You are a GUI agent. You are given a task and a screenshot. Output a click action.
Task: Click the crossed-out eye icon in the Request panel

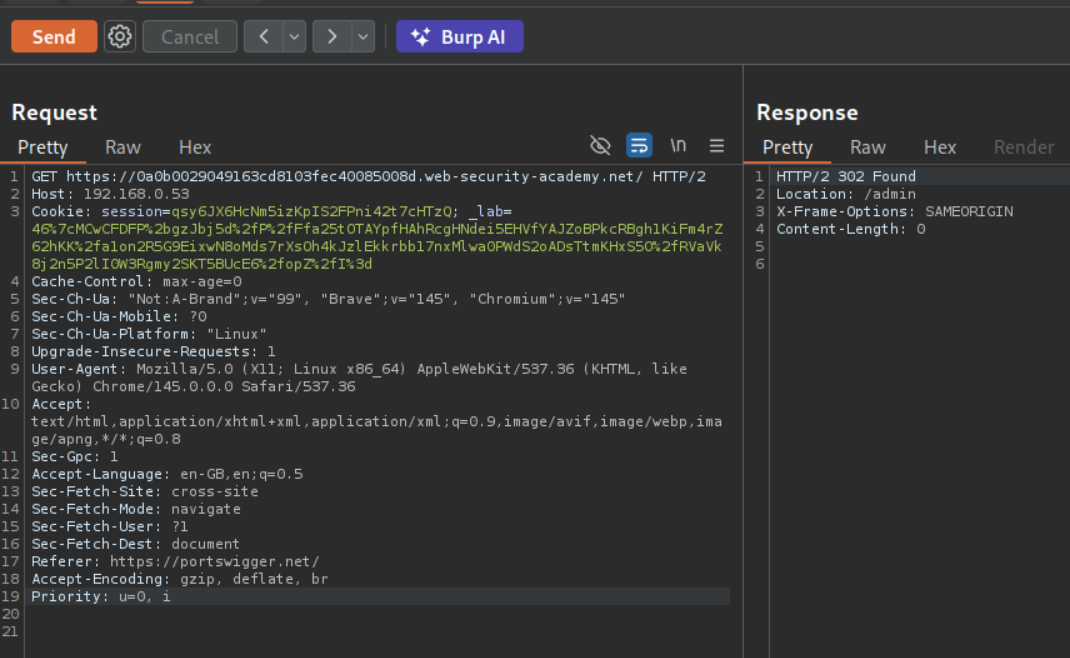click(600, 146)
